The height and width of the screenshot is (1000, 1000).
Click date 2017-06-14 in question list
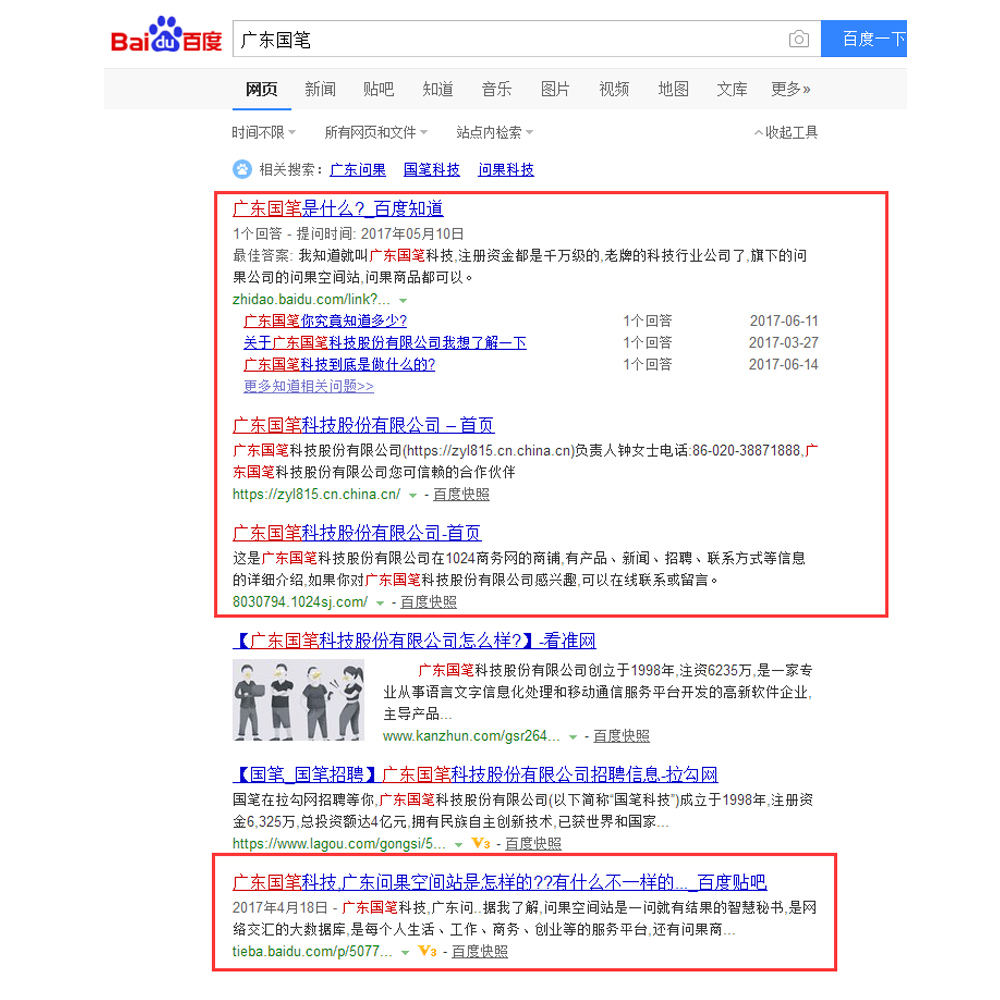coord(784,364)
